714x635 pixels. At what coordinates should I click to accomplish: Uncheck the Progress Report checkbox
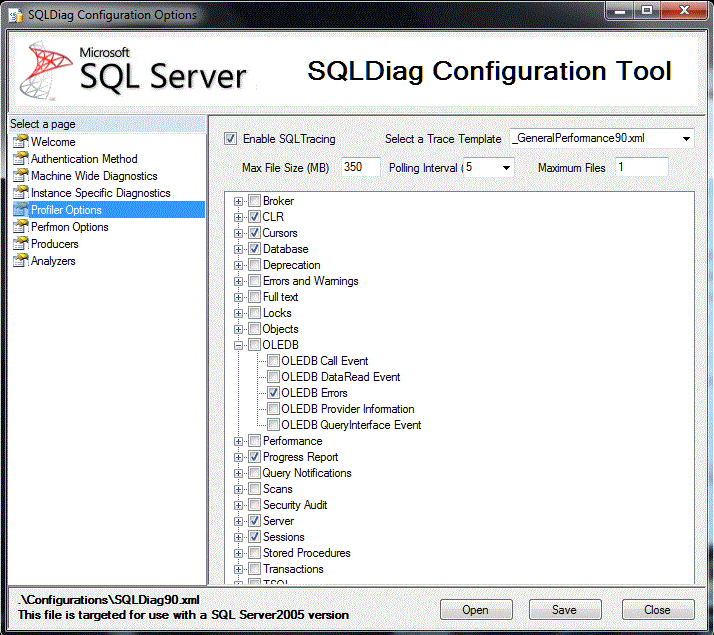point(255,457)
